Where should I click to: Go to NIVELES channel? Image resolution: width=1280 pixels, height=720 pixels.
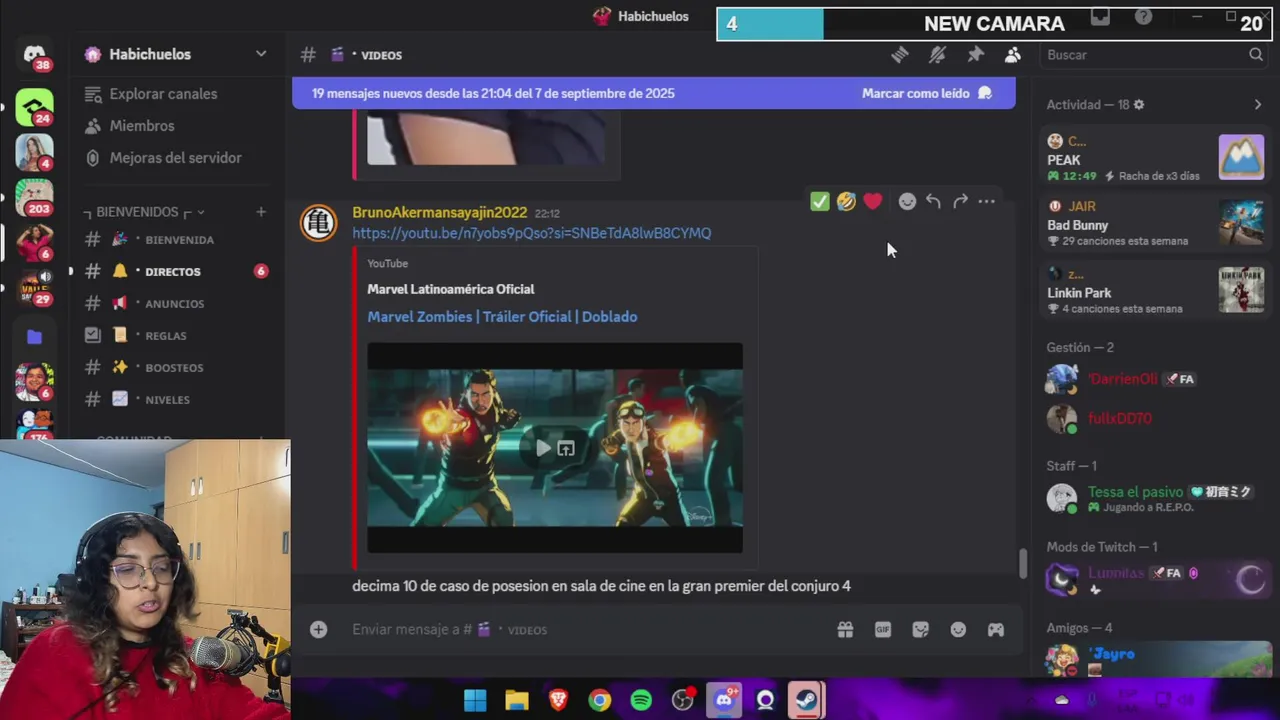pyautogui.click(x=176, y=400)
